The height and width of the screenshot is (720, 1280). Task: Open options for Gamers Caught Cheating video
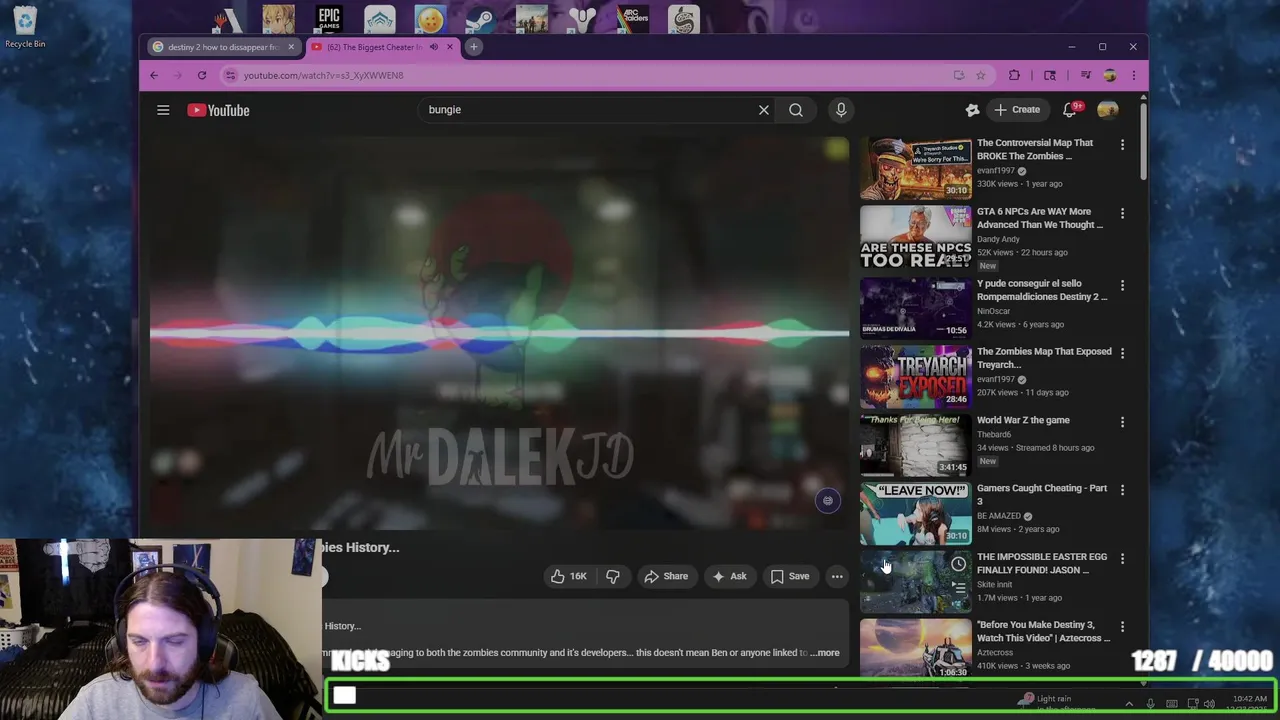click(1122, 490)
